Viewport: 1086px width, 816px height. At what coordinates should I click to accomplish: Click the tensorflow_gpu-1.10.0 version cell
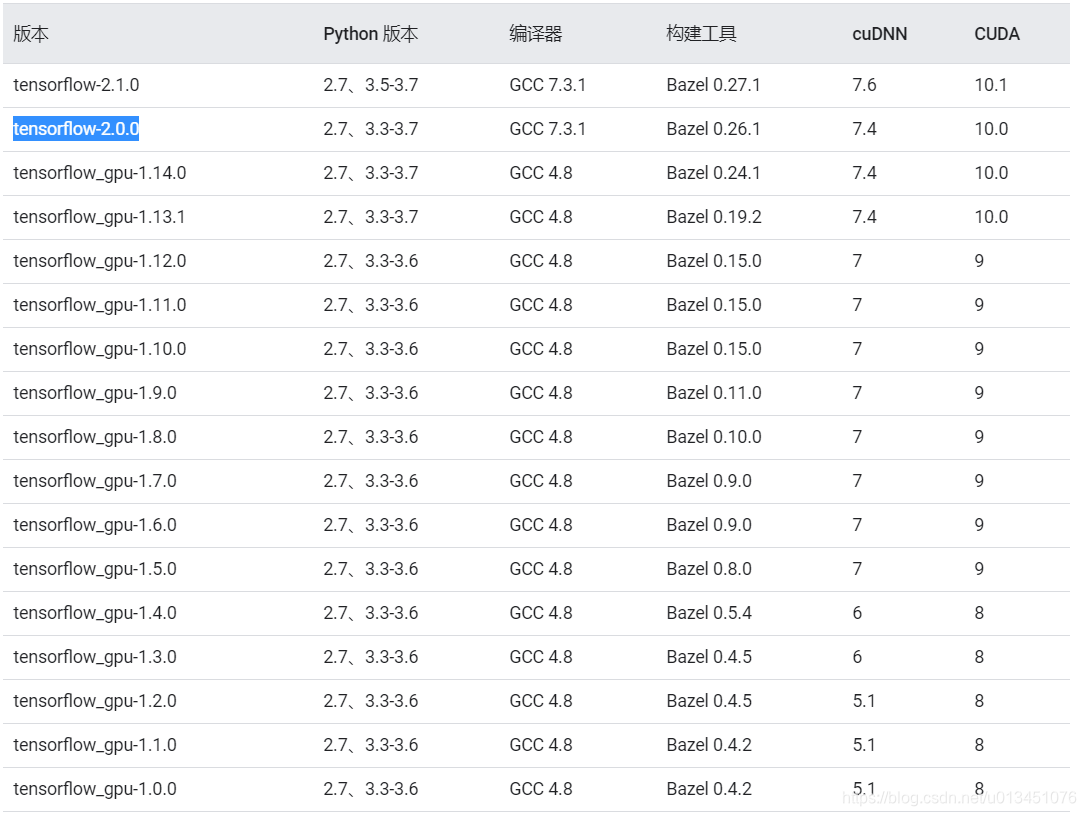(100, 349)
